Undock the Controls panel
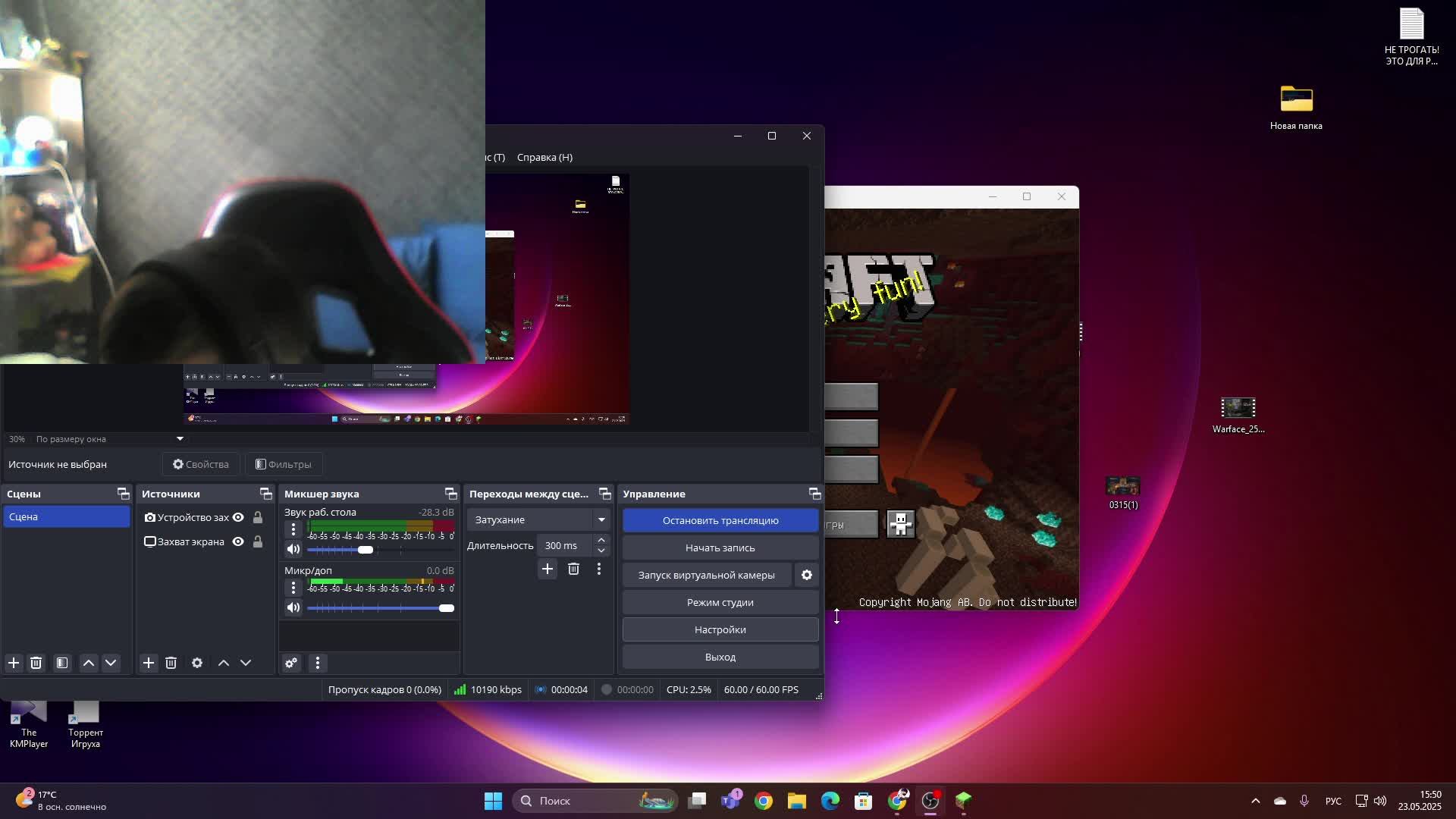1456x819 pixels. [815, 494]
